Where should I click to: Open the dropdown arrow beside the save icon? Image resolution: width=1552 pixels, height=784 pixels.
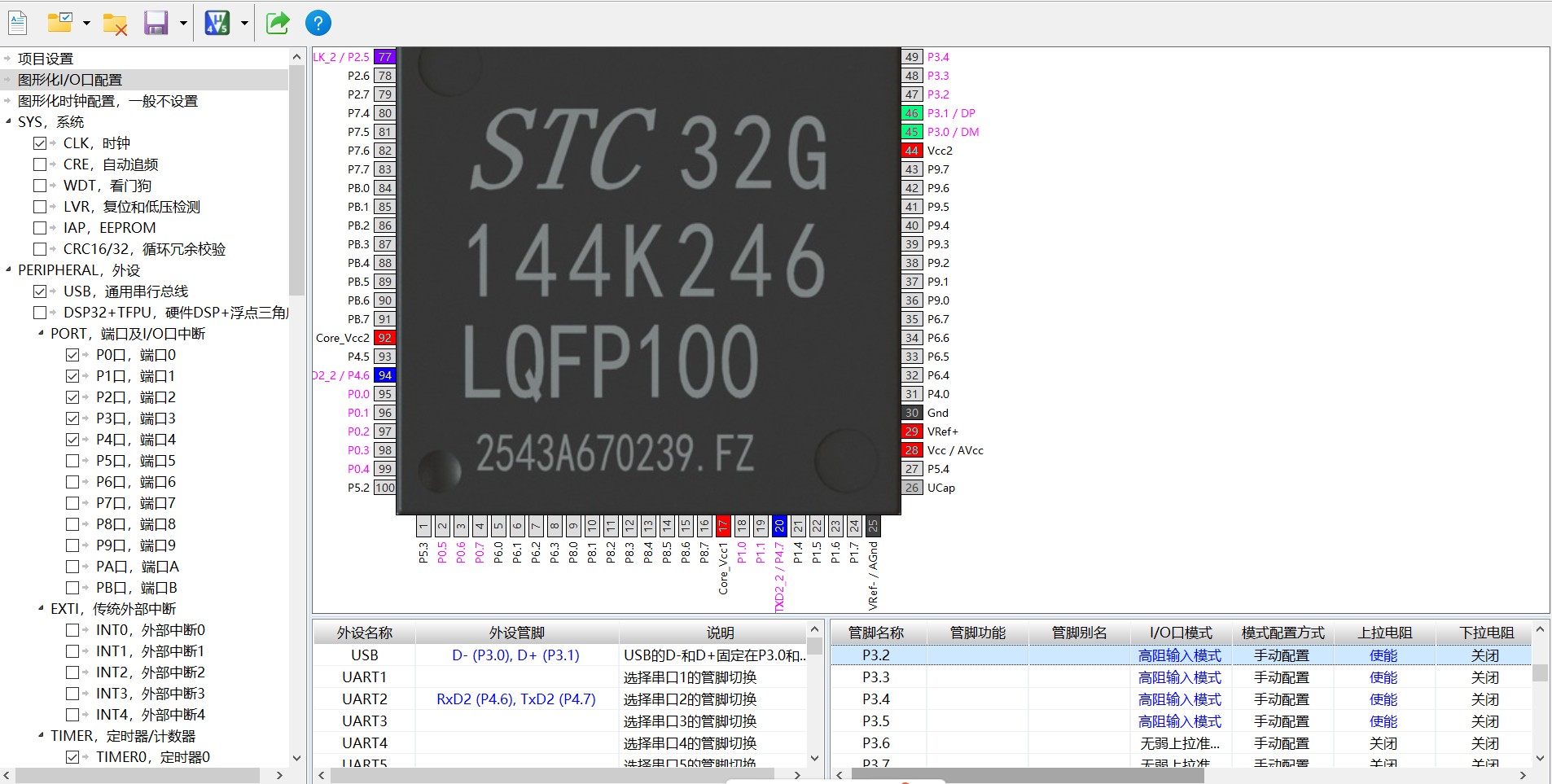click(x=183, y=24)
